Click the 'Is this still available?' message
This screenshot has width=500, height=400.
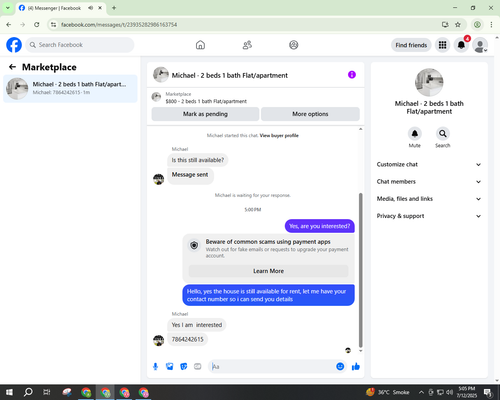[x=198, y=160]
